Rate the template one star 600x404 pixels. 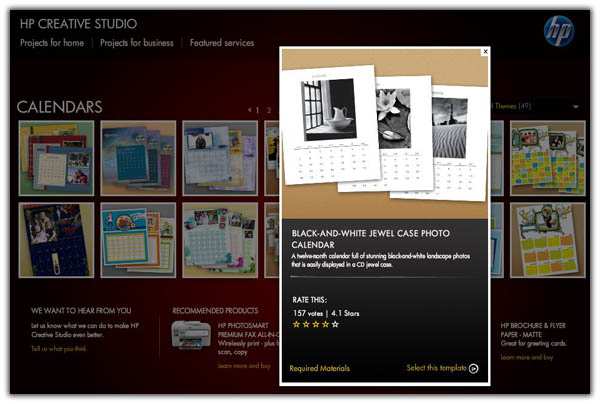tap(295, 324)
